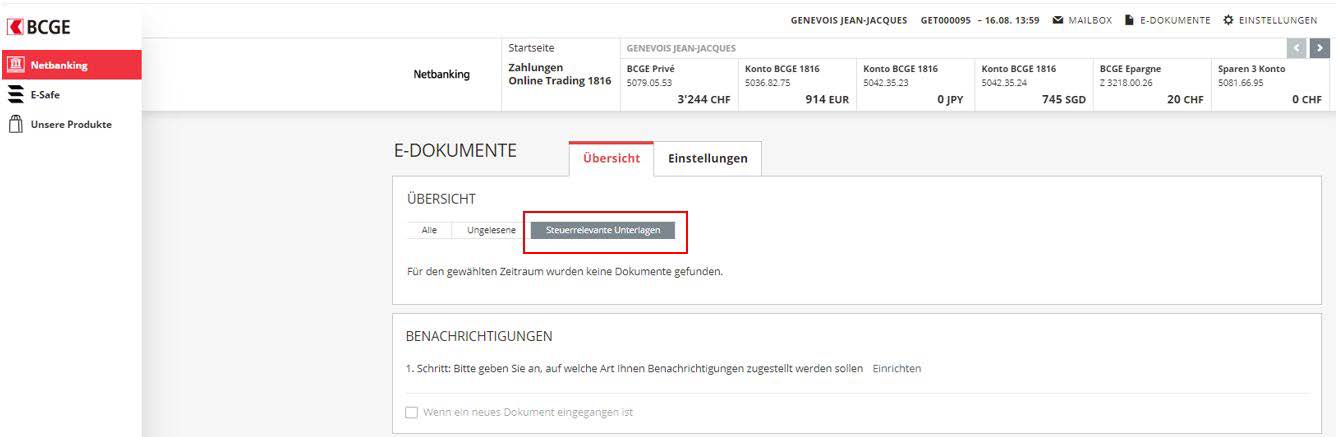Click the Unsere Produkte bag icon
The height and width of the screenshot is (437, 1336).
pos(15,125)
